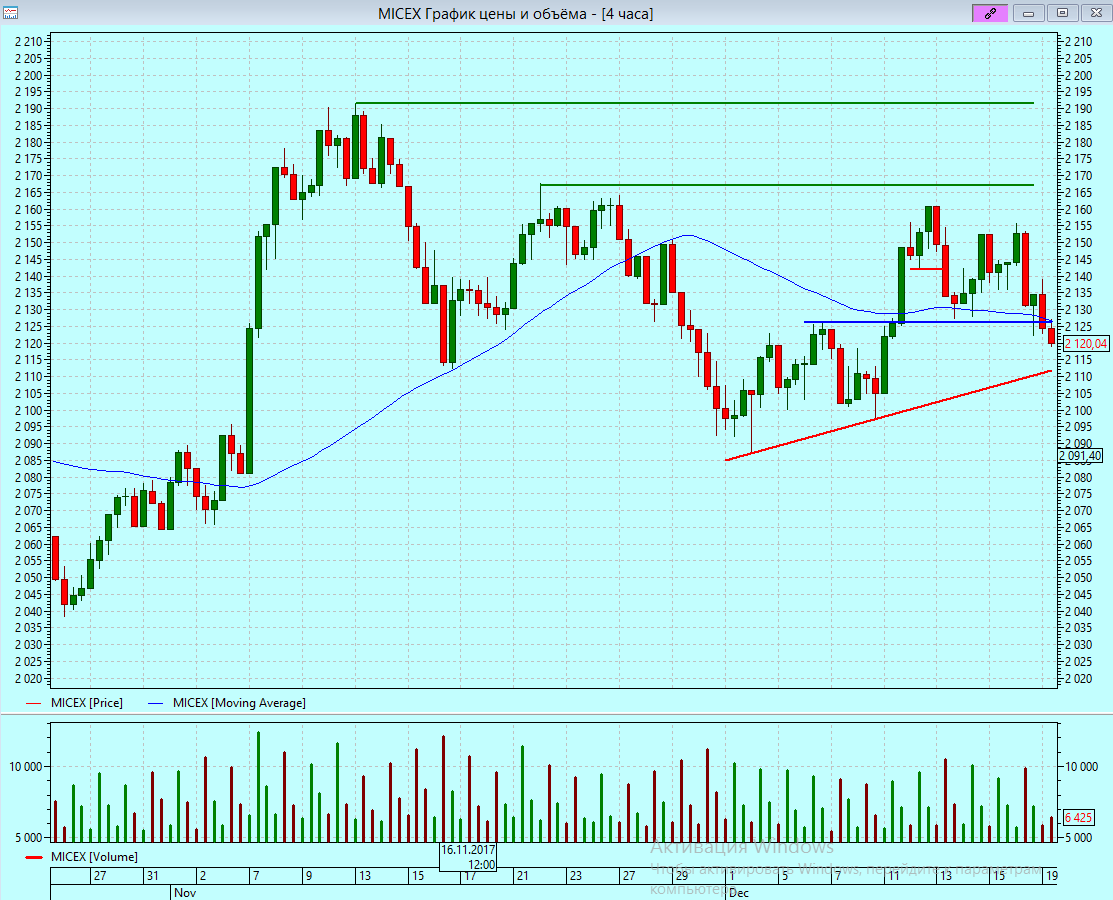Restore down the MICEX chart window
1113x900 pixels.
[x=1063, y=13]
